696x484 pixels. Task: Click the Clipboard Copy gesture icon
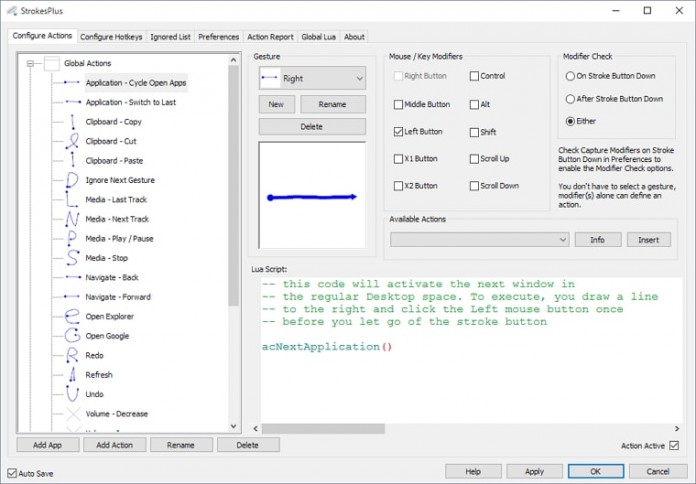(x=72, y=122)
